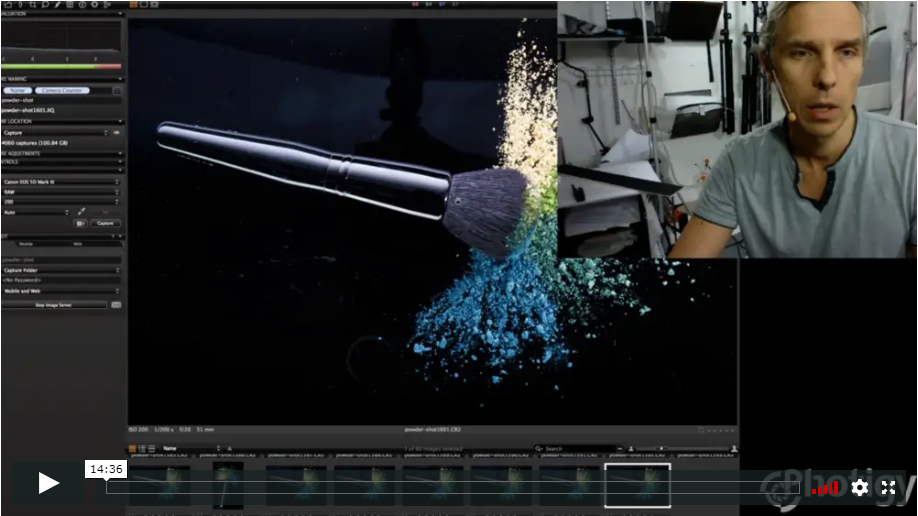Image resolution: width=918 pixels, height=516 pixels.
Task: Switch browser to thumbnail grid view
Action: coord(132,449)
